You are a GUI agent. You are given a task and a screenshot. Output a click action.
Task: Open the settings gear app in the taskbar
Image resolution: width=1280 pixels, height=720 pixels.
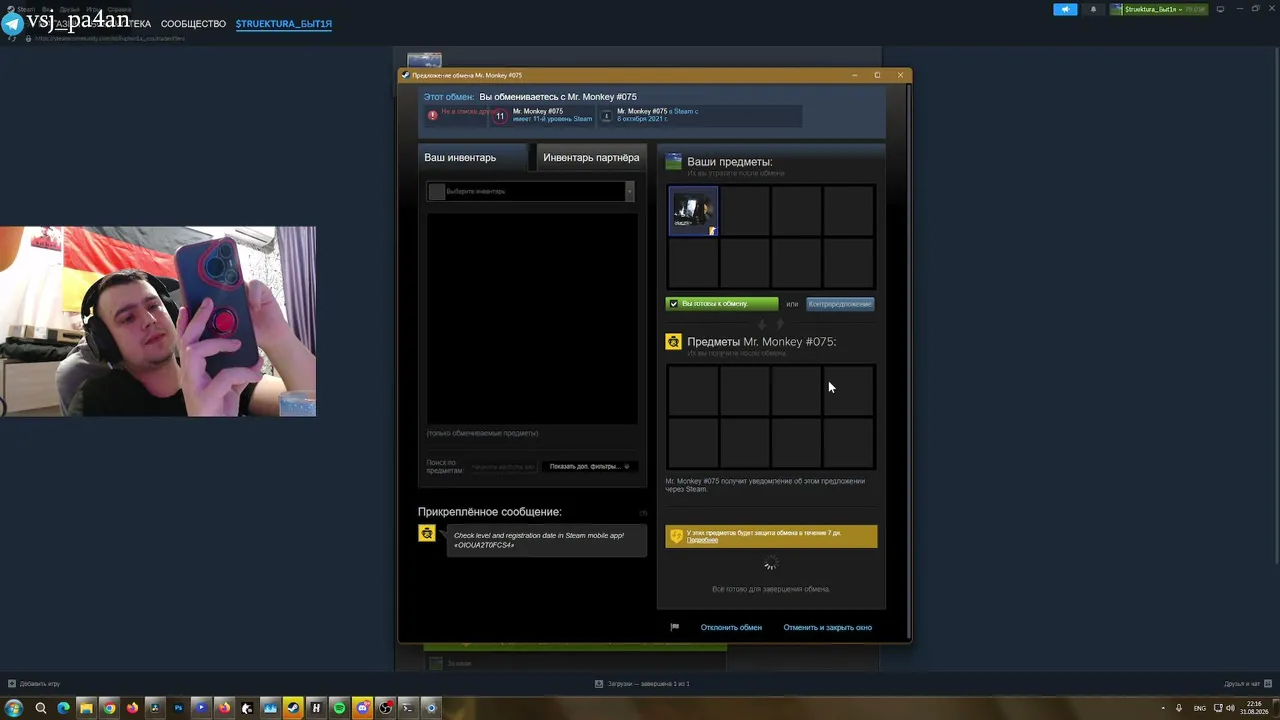click(x=431, y=708)
